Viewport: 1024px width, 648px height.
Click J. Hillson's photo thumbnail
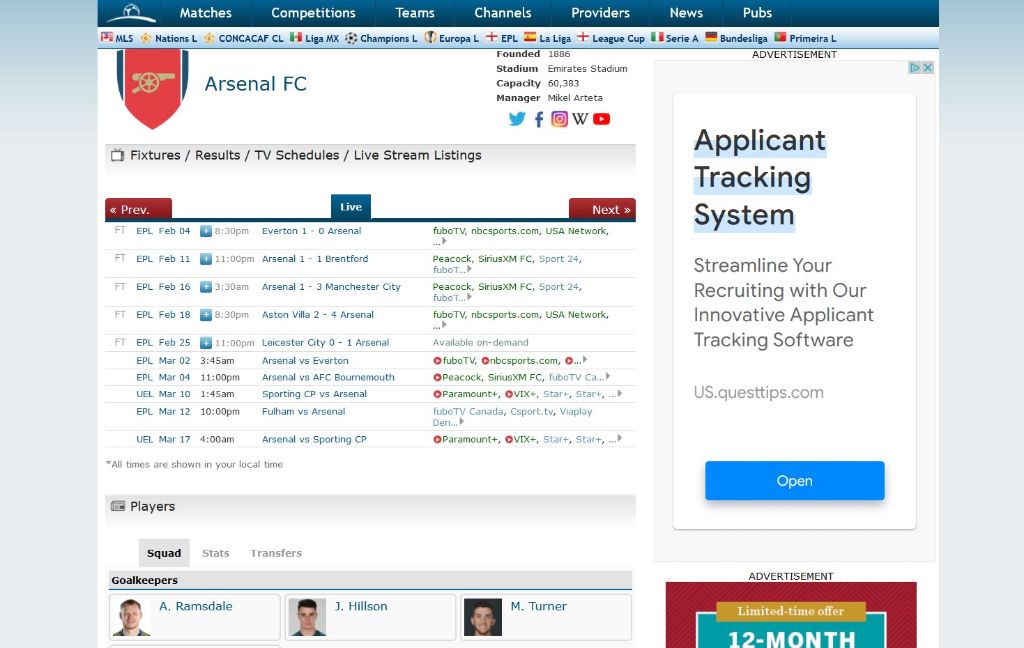[x=307, y=617]
